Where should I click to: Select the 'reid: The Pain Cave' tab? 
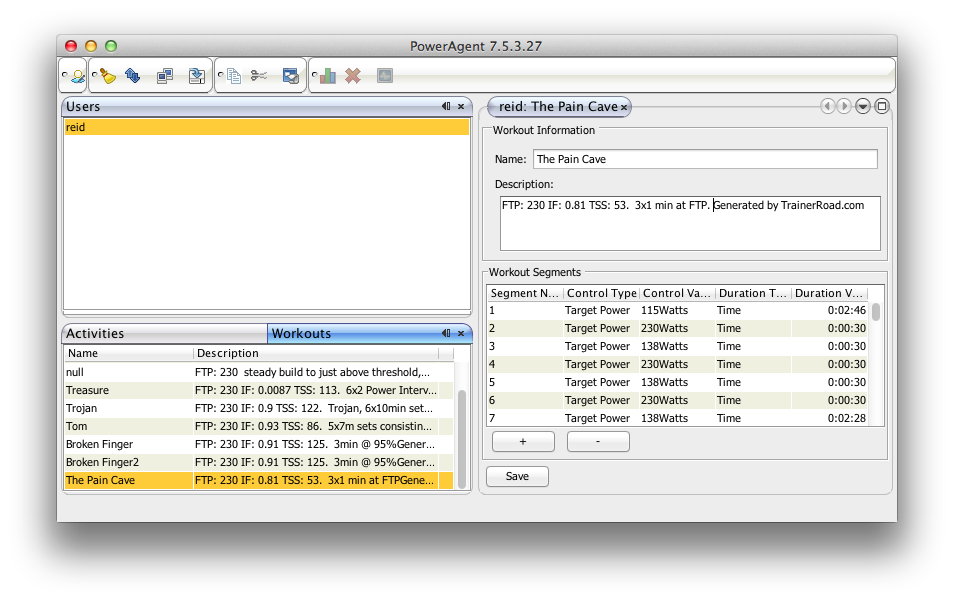[559, 107]
